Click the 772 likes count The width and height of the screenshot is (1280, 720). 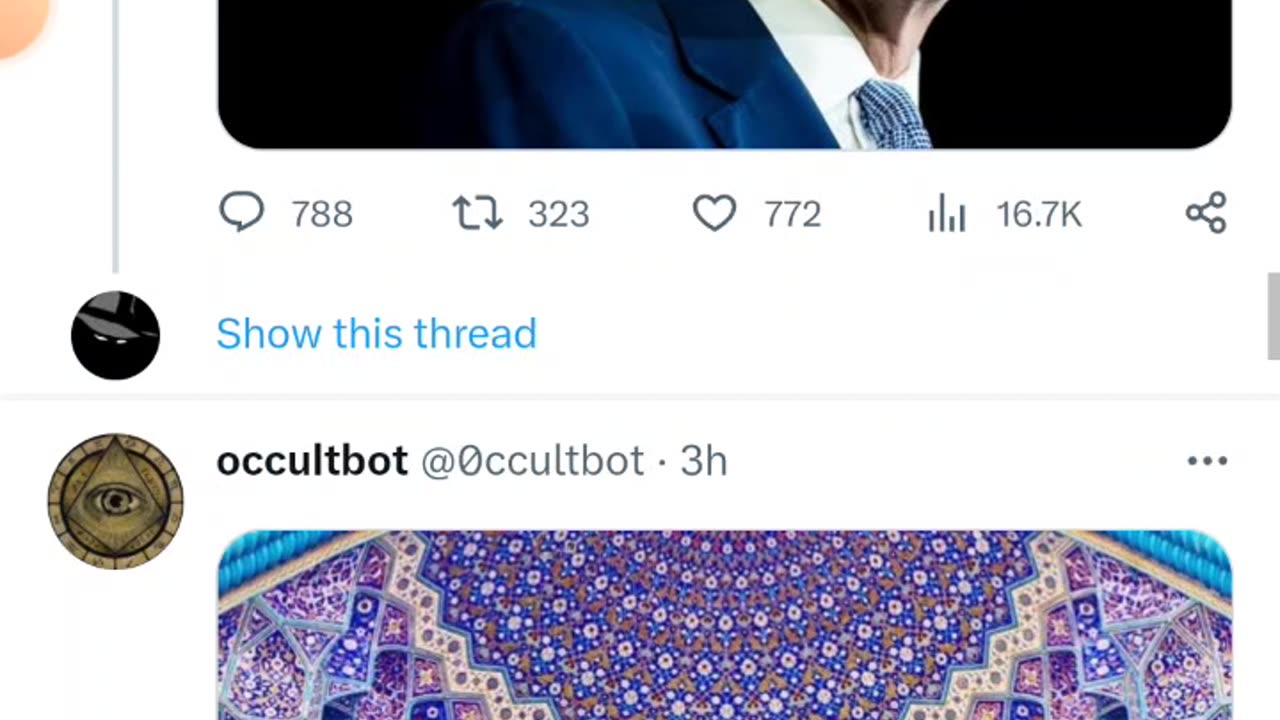pyautogui.click(x=792, y=214)
